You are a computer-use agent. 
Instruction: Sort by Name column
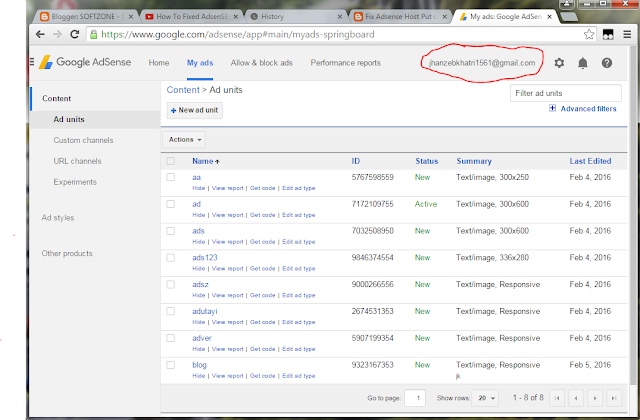(x=206, y=161)
